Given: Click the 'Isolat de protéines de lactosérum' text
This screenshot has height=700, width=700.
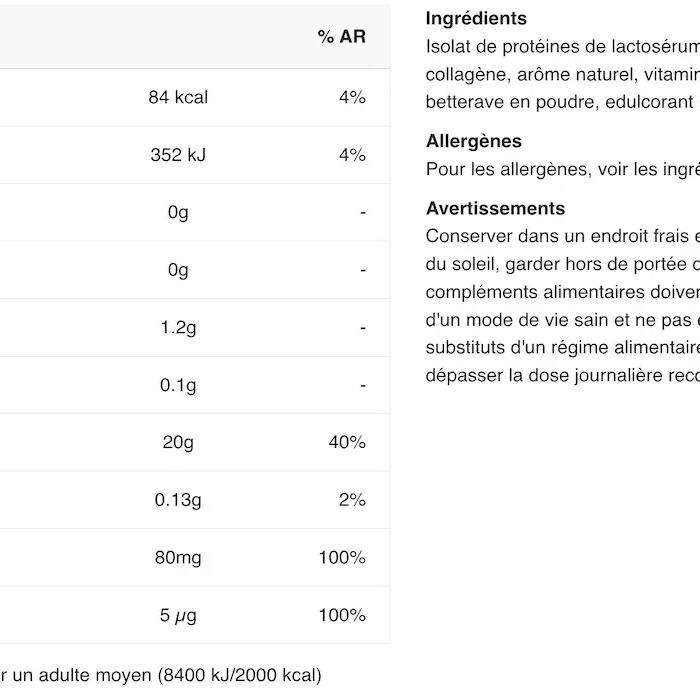Looking at the screenshot, I should [x=560, y=46].
